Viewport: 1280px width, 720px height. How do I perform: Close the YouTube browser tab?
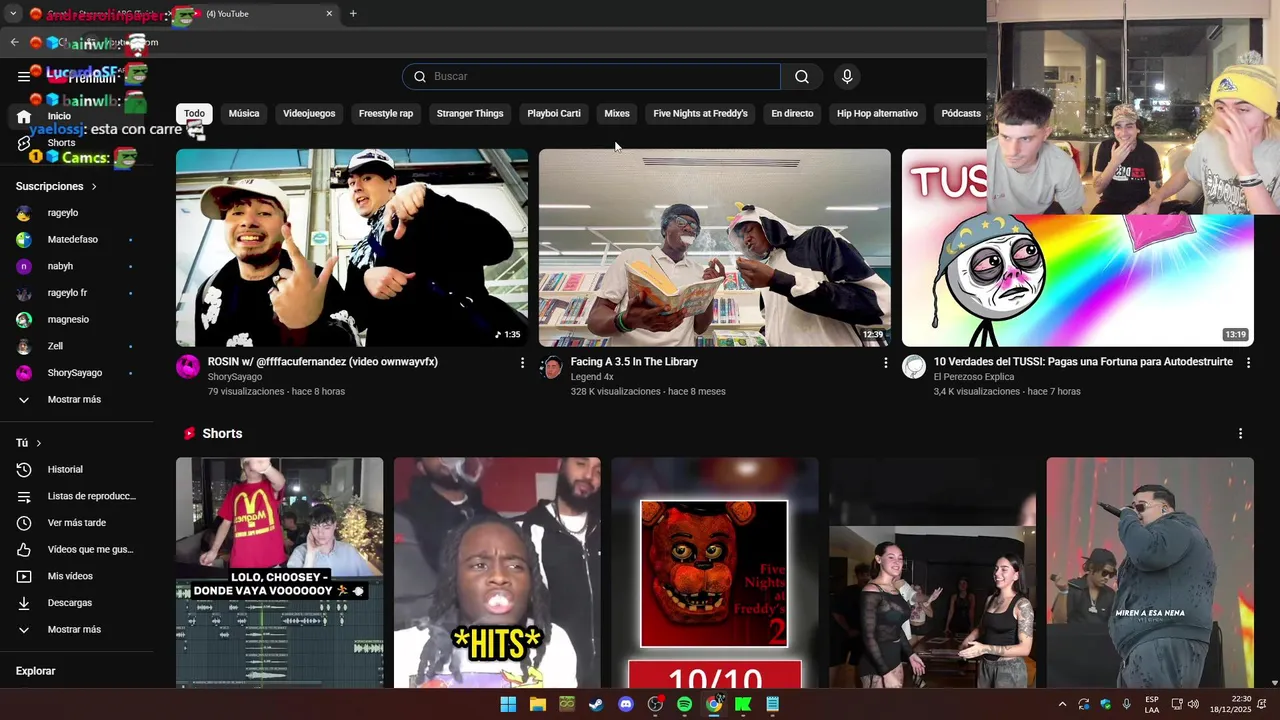click(x=329, y=14)
